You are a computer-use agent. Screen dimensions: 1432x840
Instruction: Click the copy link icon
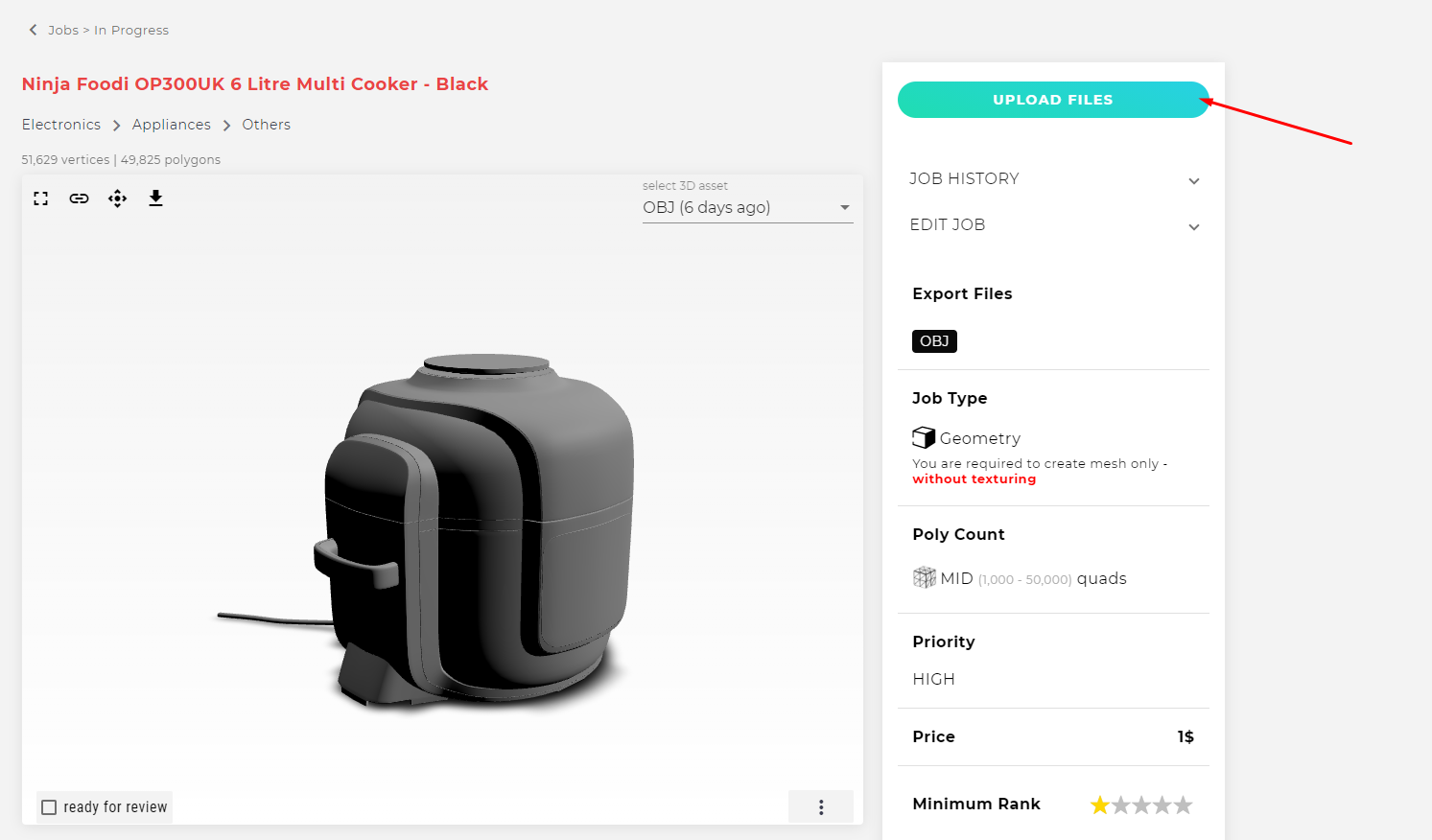click(79, 198)
